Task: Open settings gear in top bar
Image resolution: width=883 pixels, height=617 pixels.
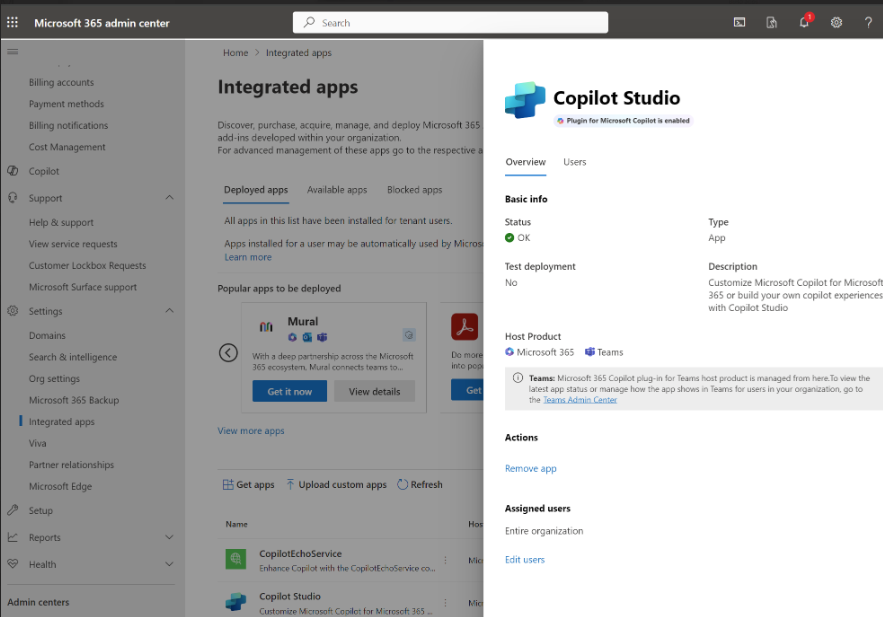Action: click(836, 23)
